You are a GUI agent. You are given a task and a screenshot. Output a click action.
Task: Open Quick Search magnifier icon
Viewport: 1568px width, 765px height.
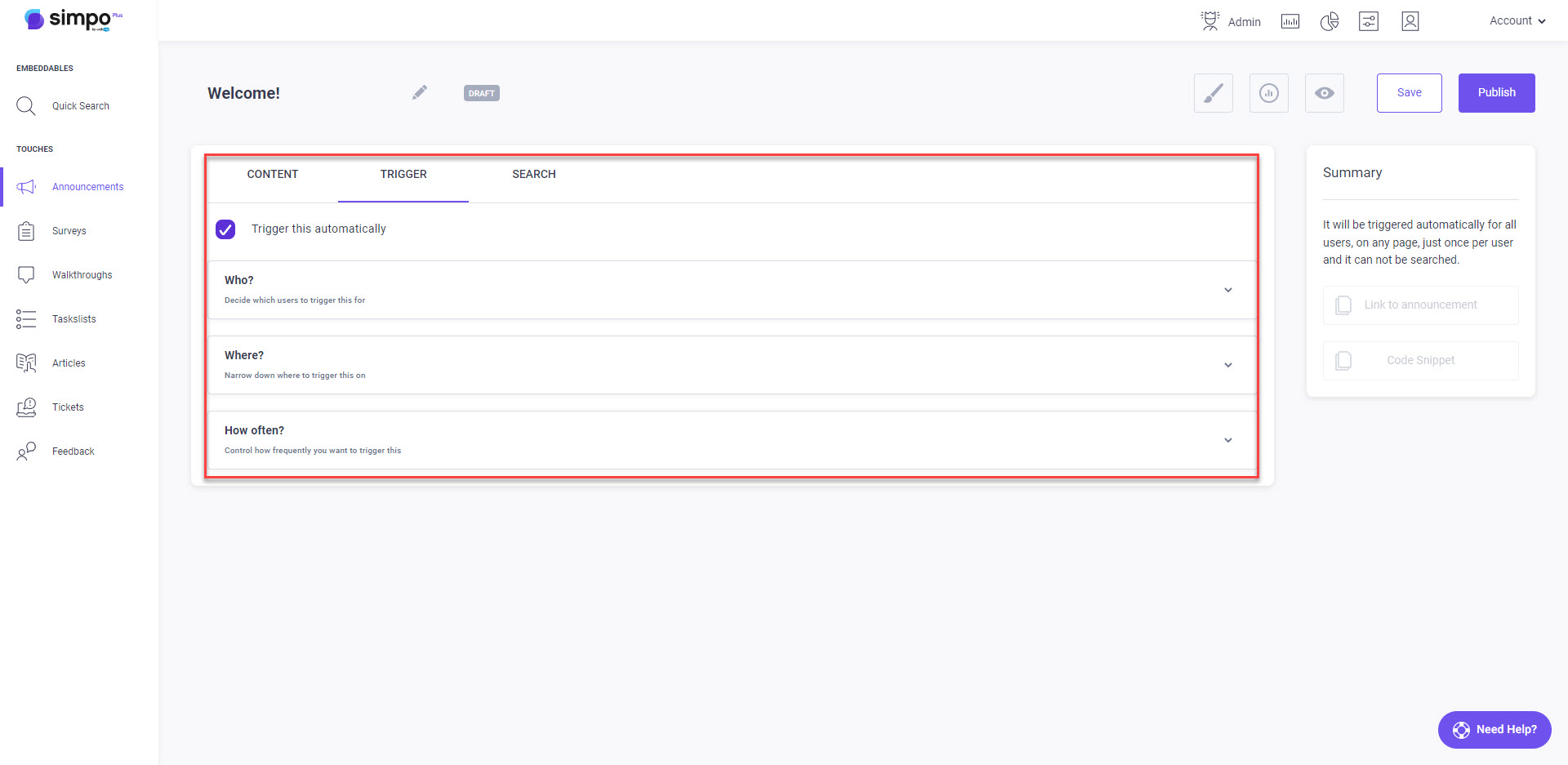(26, 106)
